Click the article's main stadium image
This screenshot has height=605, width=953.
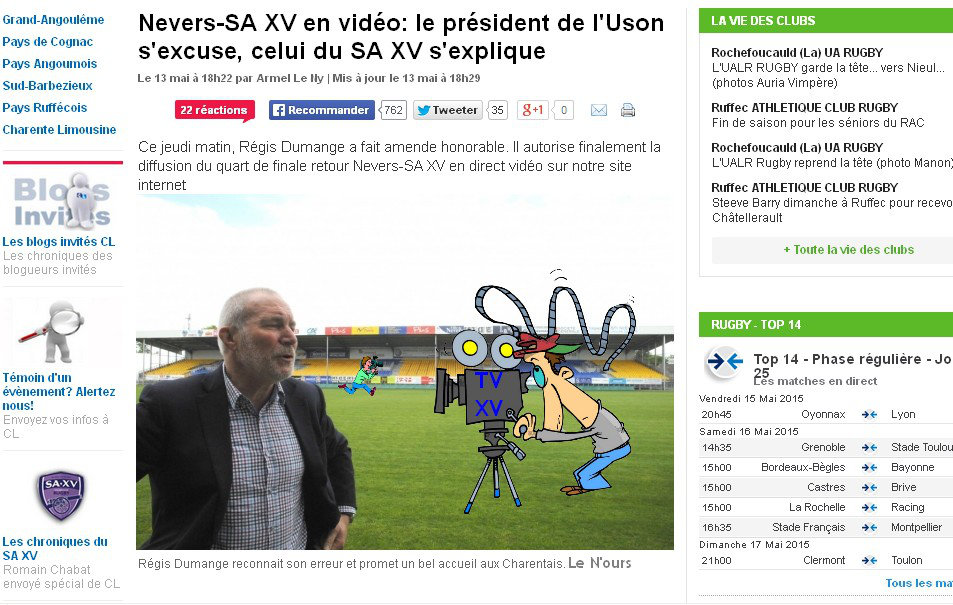[x=405, y=372]
